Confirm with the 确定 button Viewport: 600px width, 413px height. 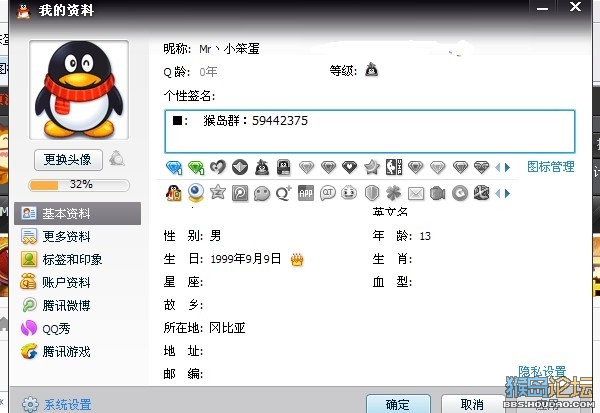(x=398, y=404)
